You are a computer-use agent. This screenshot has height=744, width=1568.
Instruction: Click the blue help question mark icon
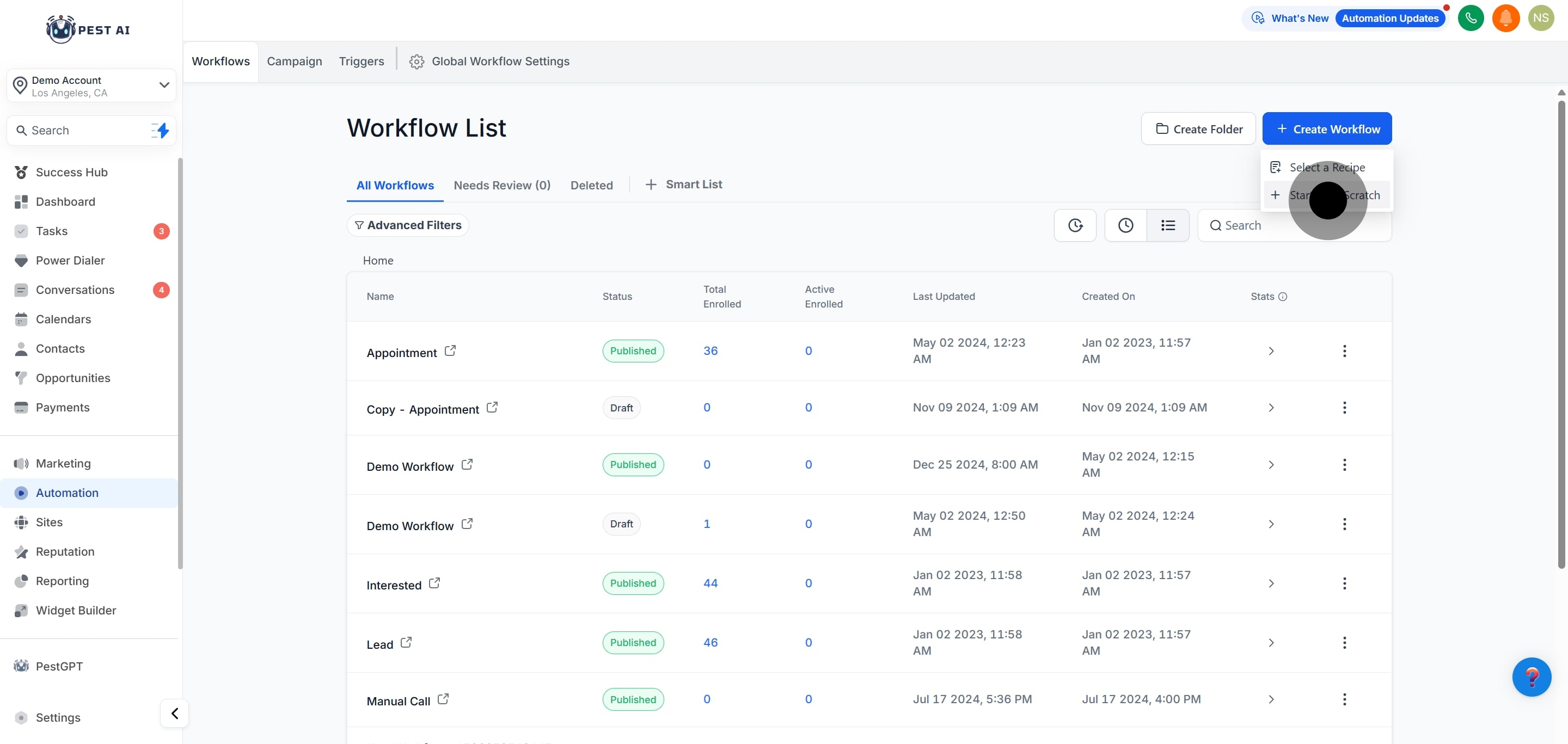pyautogui.click(x=1531, y=677)
